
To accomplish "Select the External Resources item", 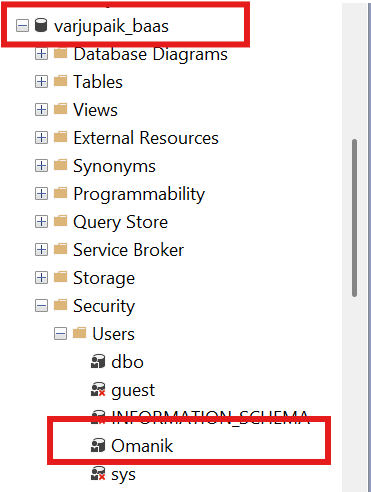I will coord(146,138).
